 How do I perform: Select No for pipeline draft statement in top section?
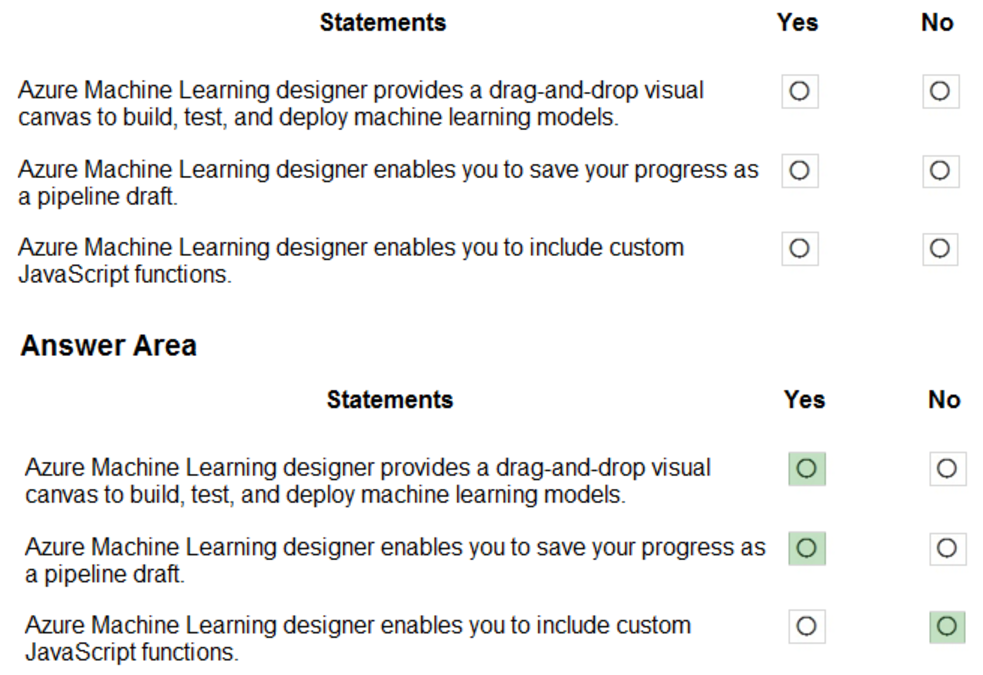point(939,170)
